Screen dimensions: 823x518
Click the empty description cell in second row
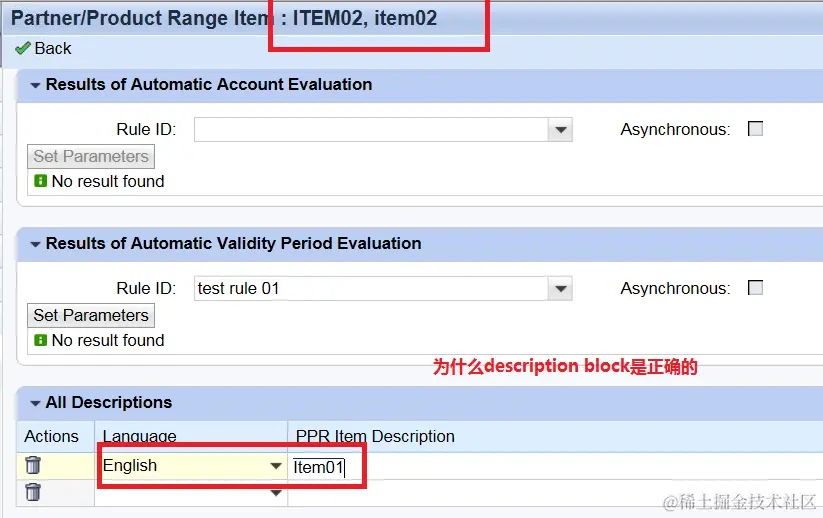(555, 493)
